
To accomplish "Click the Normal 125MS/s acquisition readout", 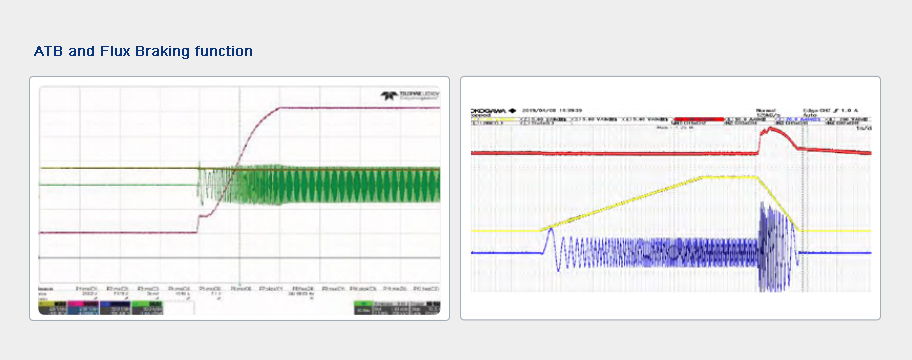I will click(768, 112).
